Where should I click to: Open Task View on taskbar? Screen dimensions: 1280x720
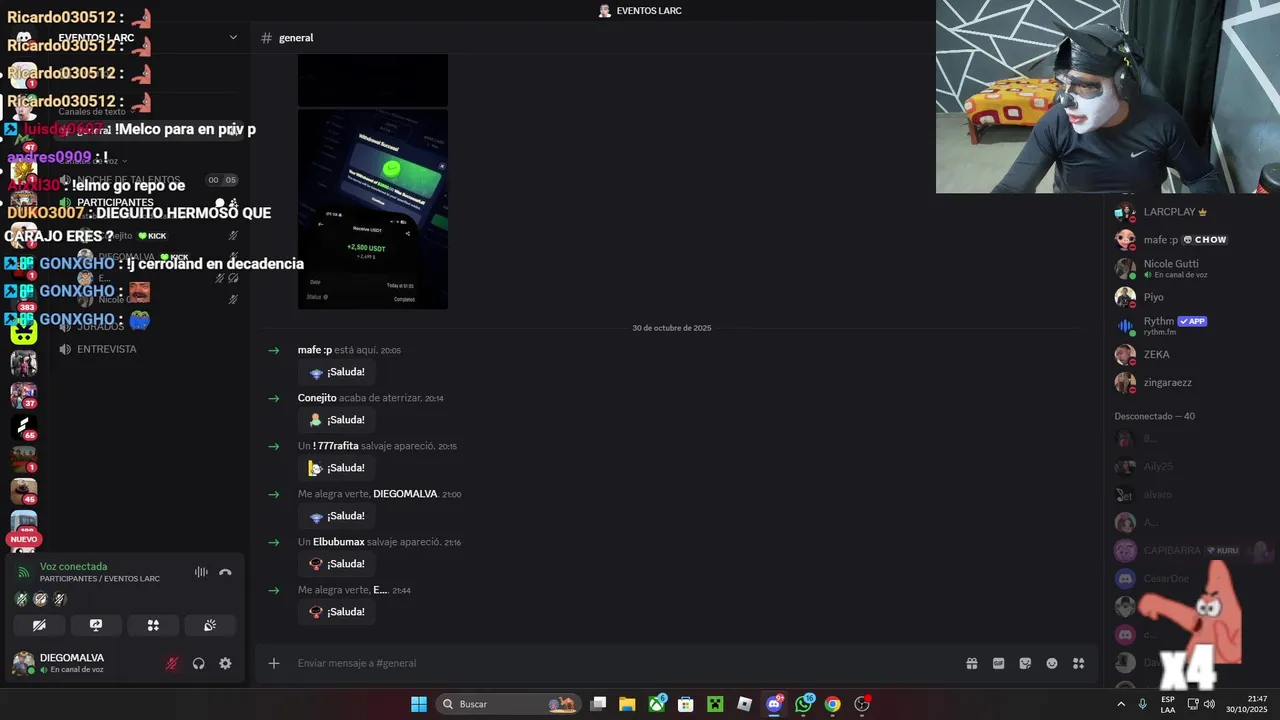(x=598, y=704)
